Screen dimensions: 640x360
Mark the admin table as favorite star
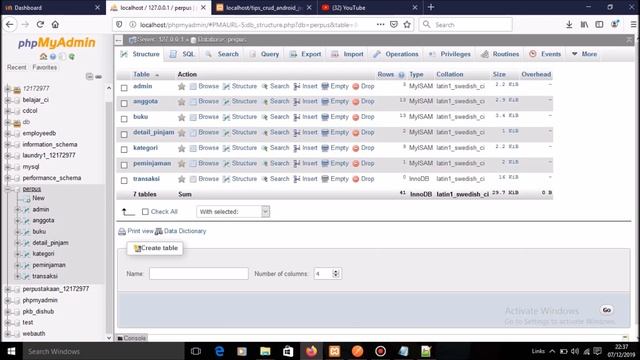(x=182, y=86)
